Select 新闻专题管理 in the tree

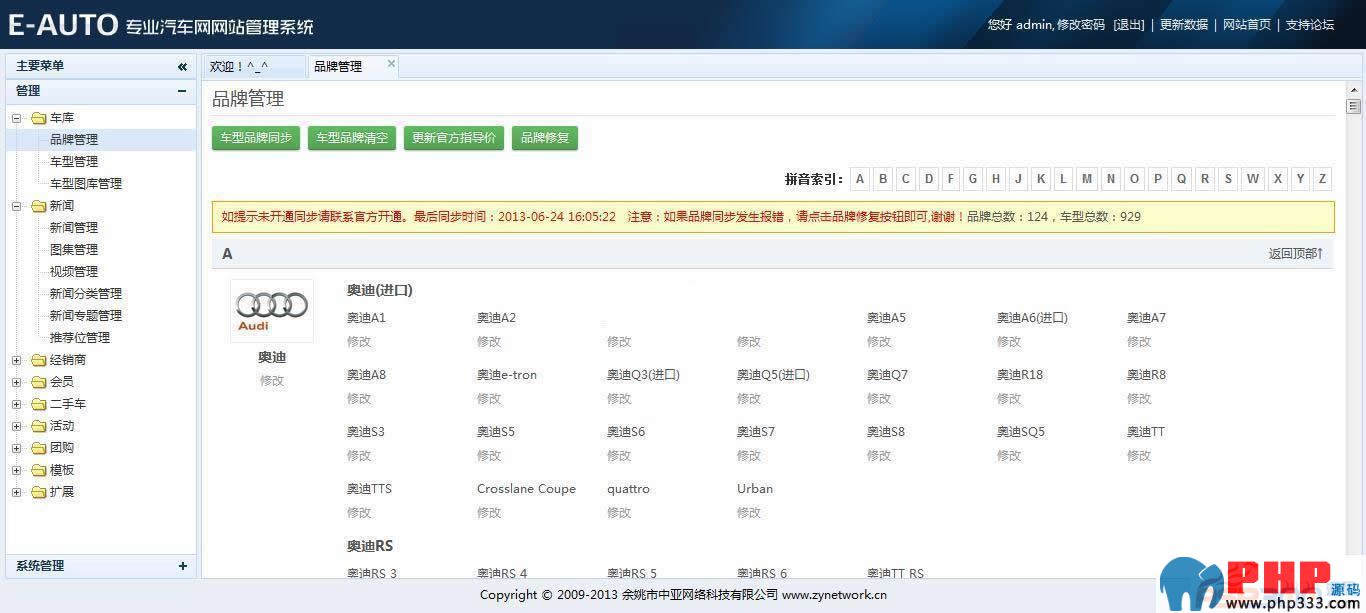point(86,316)
